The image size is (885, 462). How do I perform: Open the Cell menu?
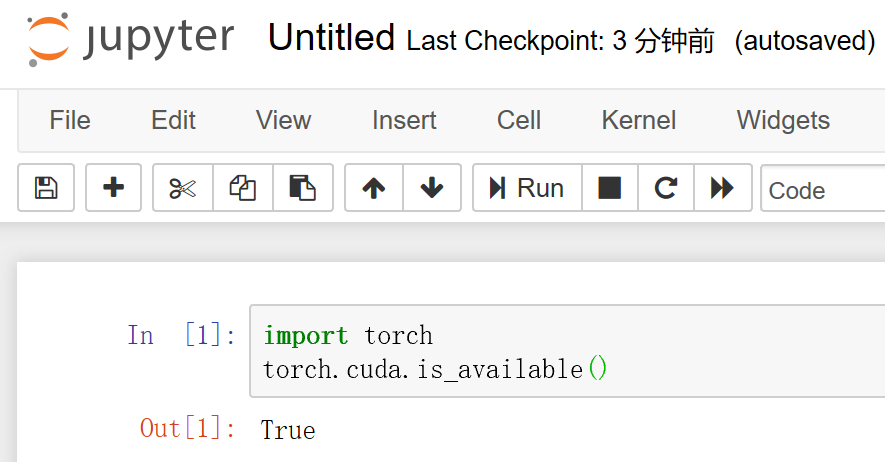(x=519, y=120)
